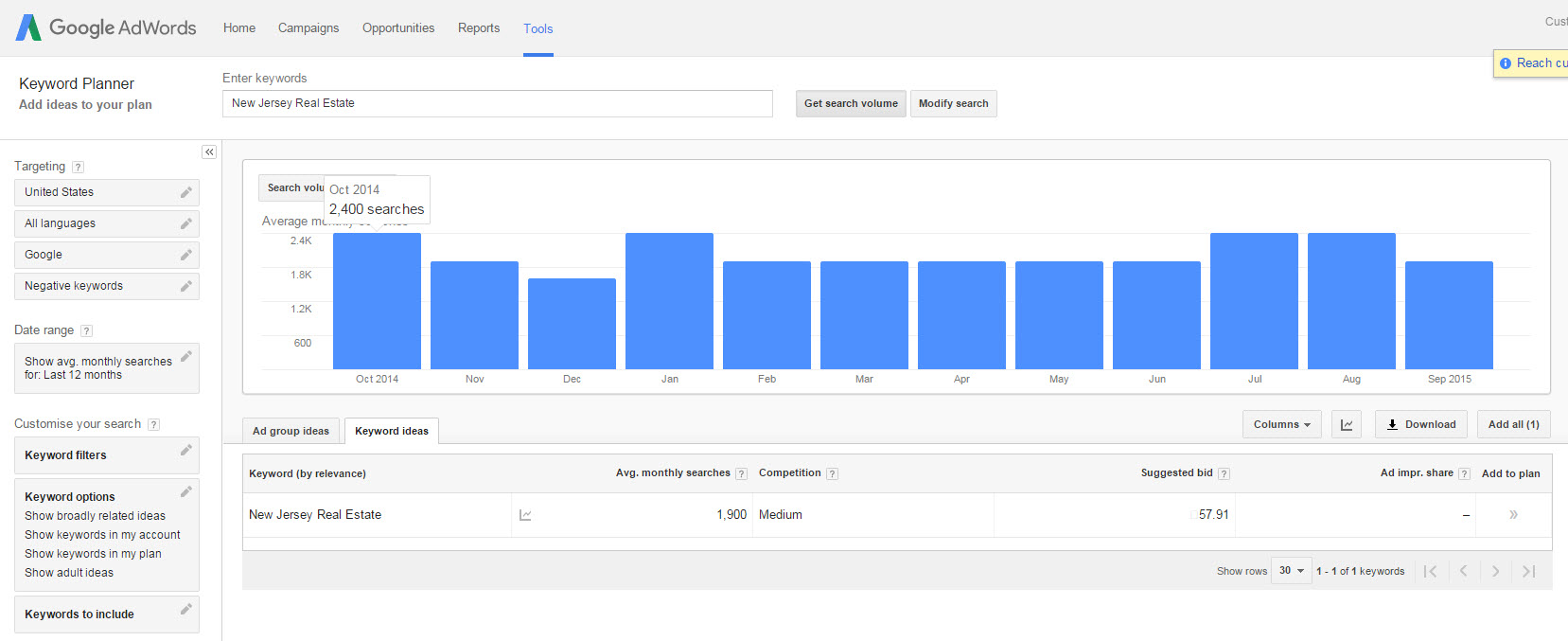Image resolution: width=1568 pixels, height=641 pixels.
Task: Edit the Google network setting pencil
Action: coord(186,255)
